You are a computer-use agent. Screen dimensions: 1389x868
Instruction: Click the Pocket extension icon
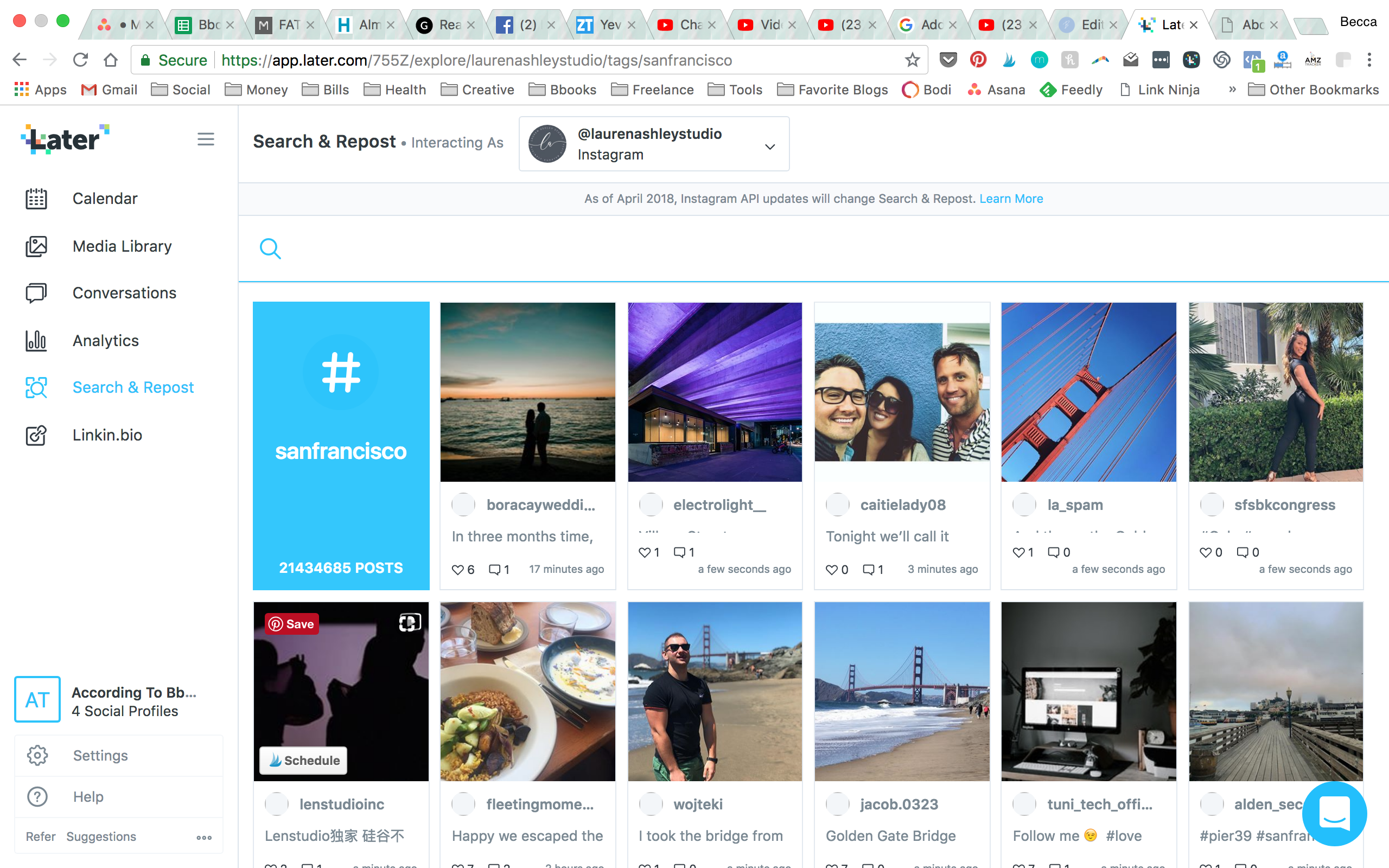[x=948, y=60]
